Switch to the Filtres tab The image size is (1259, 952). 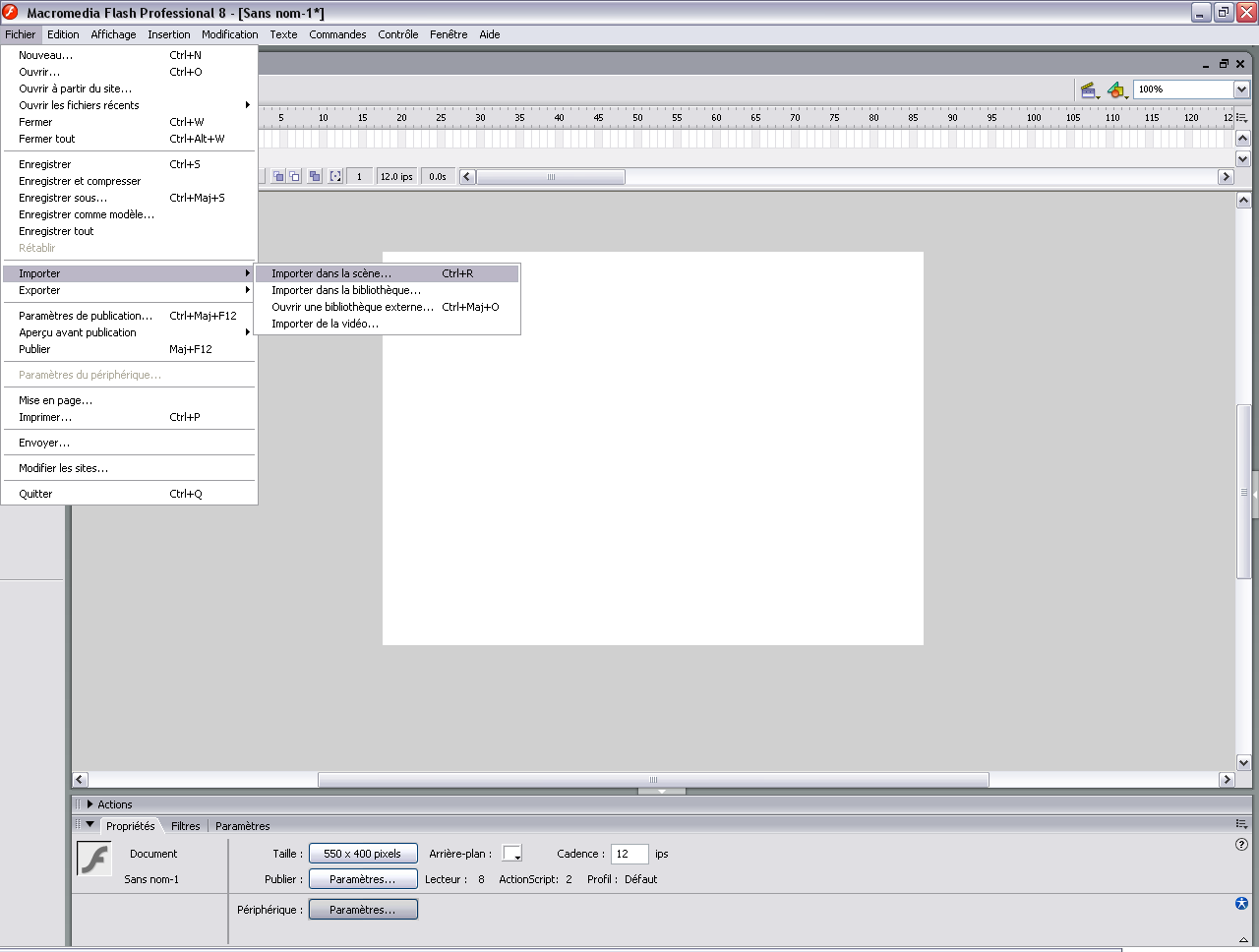pos(185,826)
